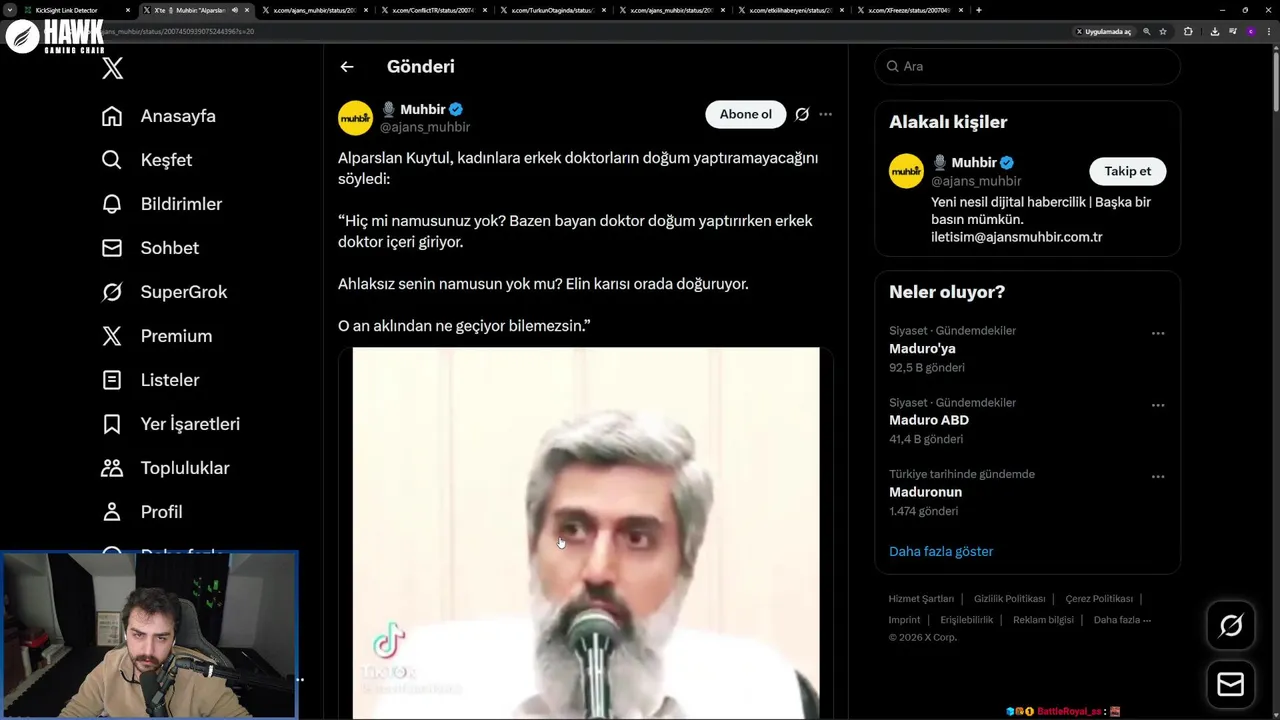Open Keşfet search page
This screenshot has width=1280, height=720.
[x=147, y=160]
